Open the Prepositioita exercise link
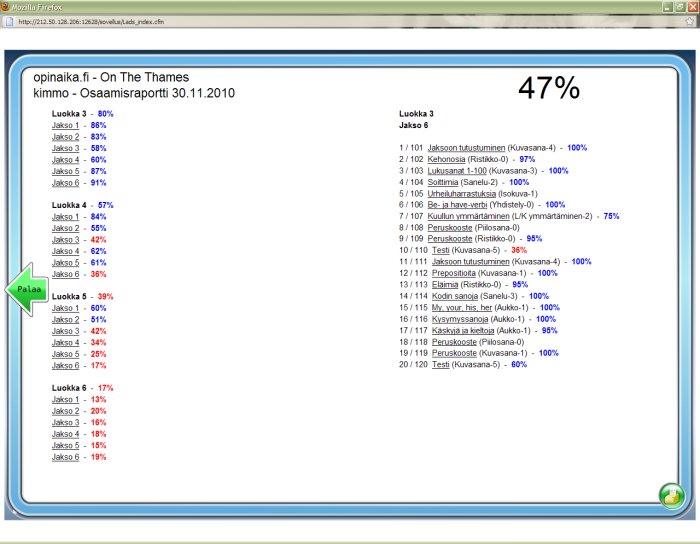 (454, 274)
